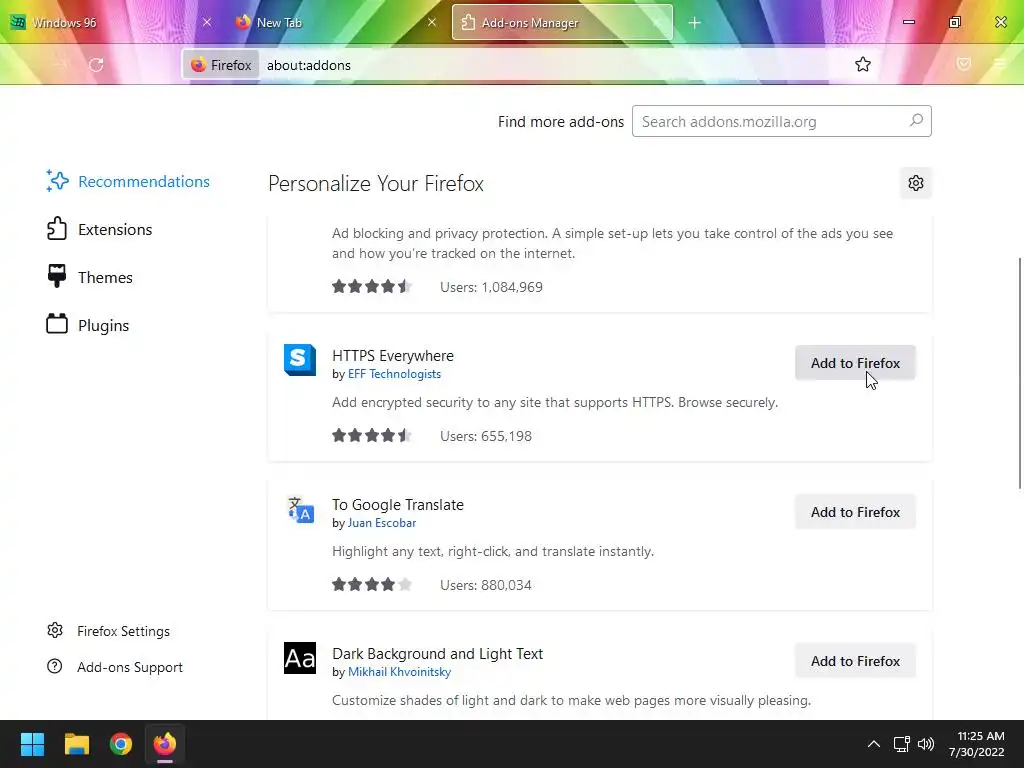This screenshot has width=1024, height=768.
Task: Open the Extensions category
Action: pos(99,229)
